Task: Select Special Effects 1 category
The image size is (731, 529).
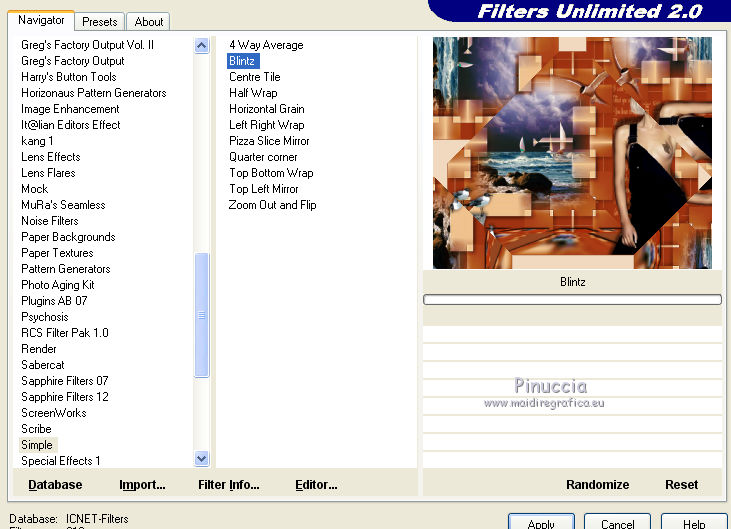Action: (61, 461)
